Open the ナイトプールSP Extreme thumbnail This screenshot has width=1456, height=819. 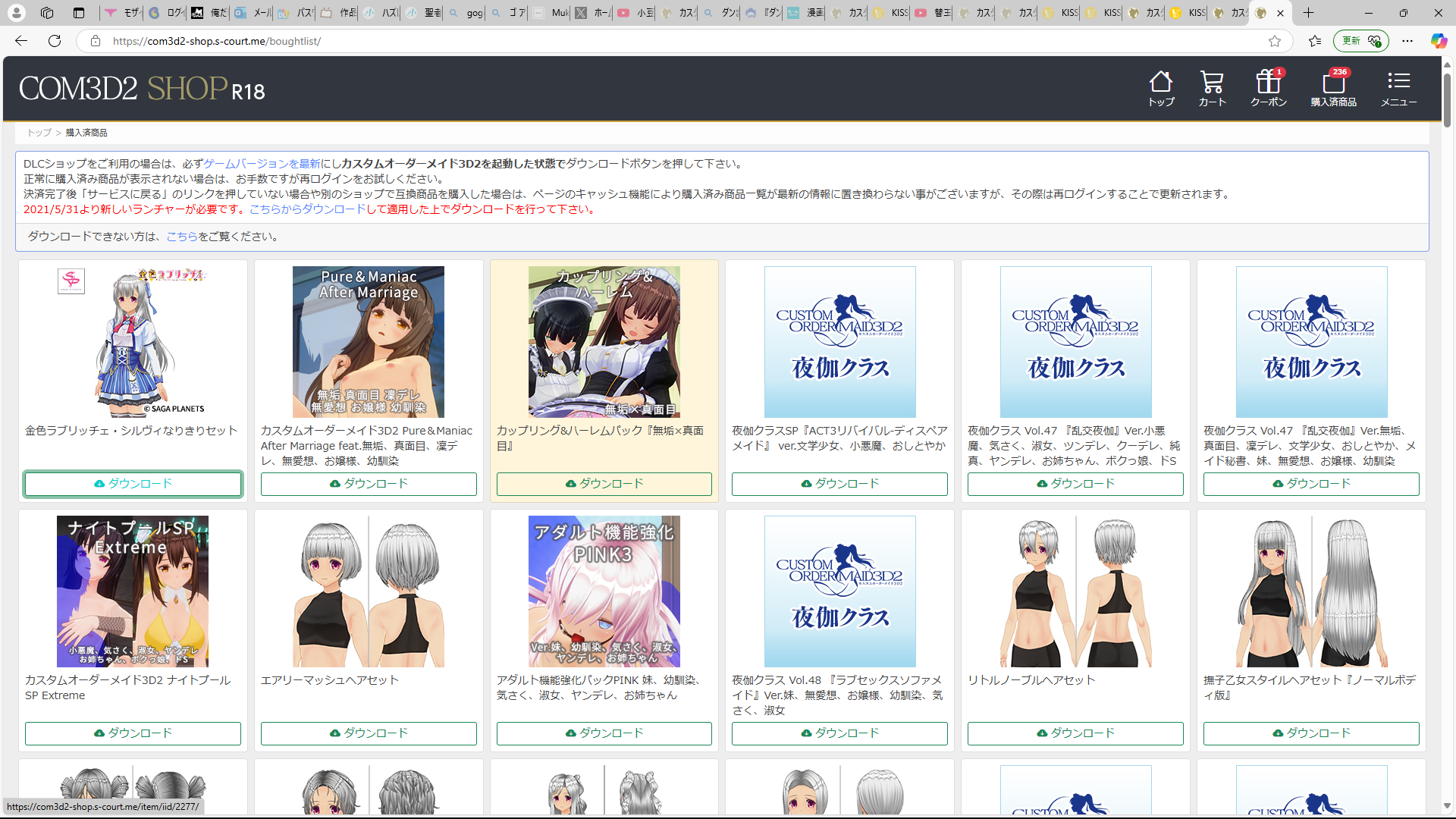(x=133, y=591)
